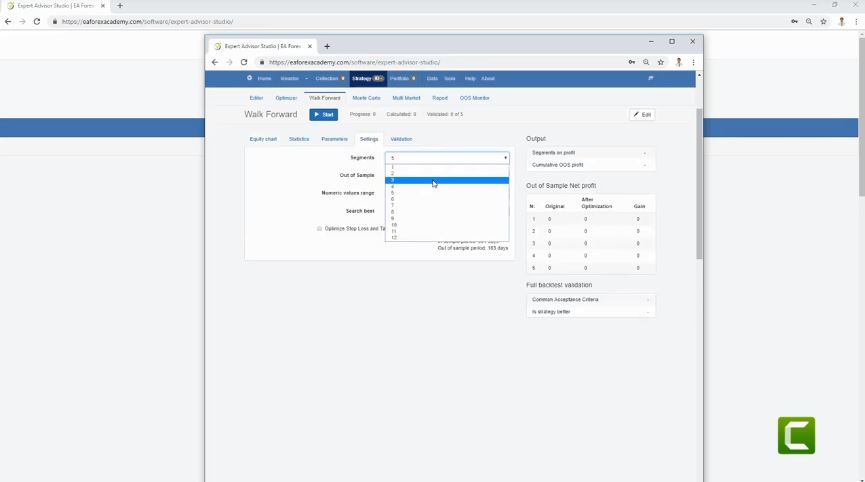
Task: Click the Camtasia logo icon
Action: (796, 435)
